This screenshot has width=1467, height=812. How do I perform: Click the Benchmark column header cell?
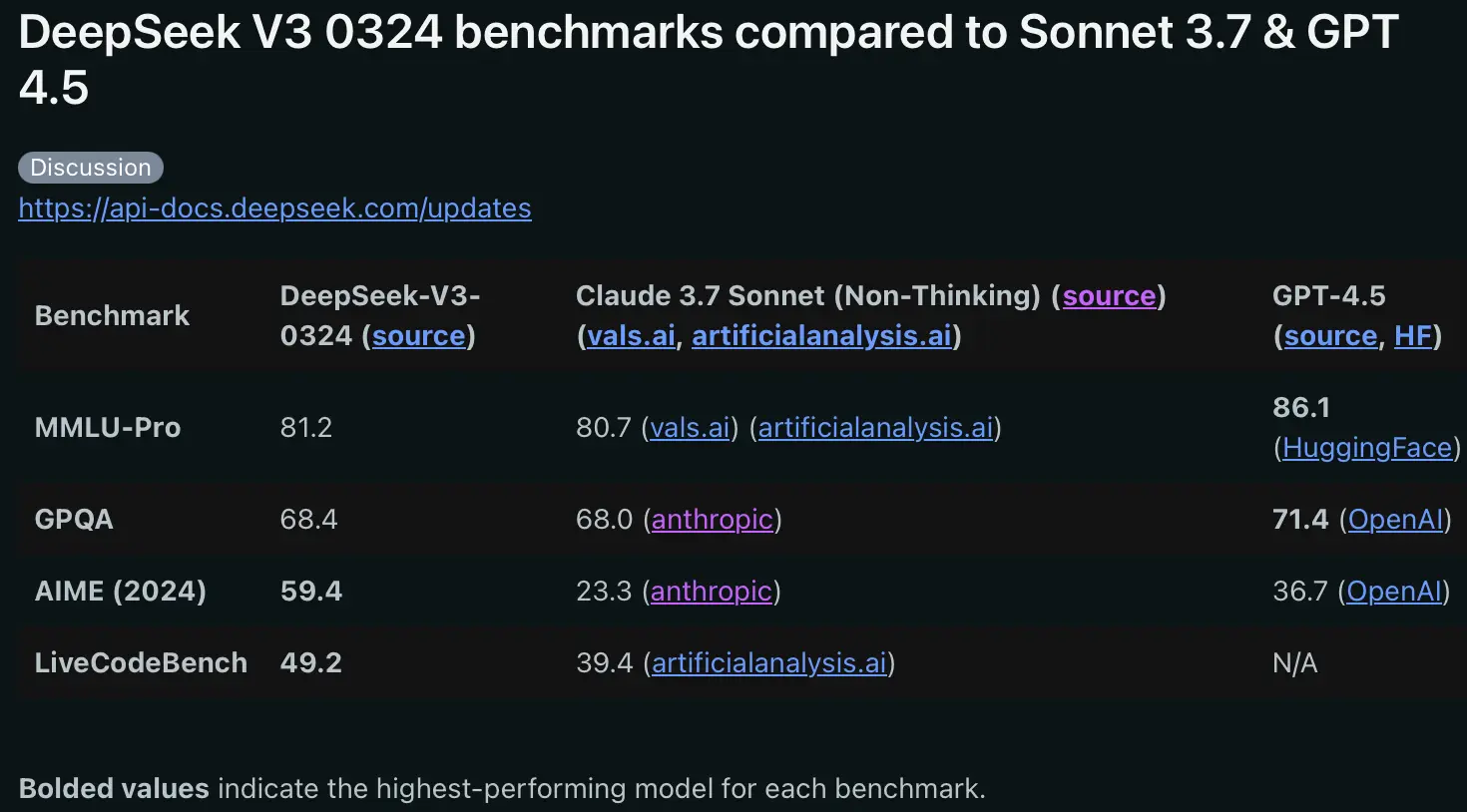click(x=112, y=316)
